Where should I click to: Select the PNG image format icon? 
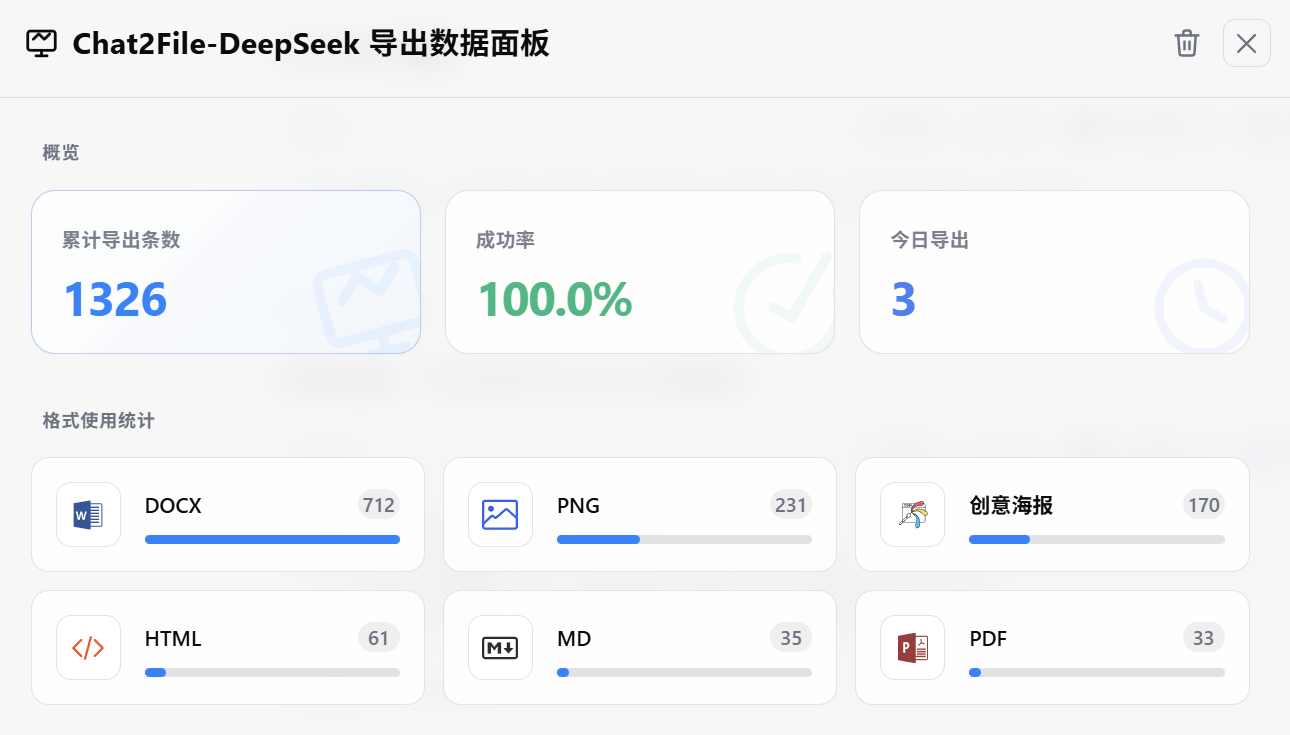[500, 514]
